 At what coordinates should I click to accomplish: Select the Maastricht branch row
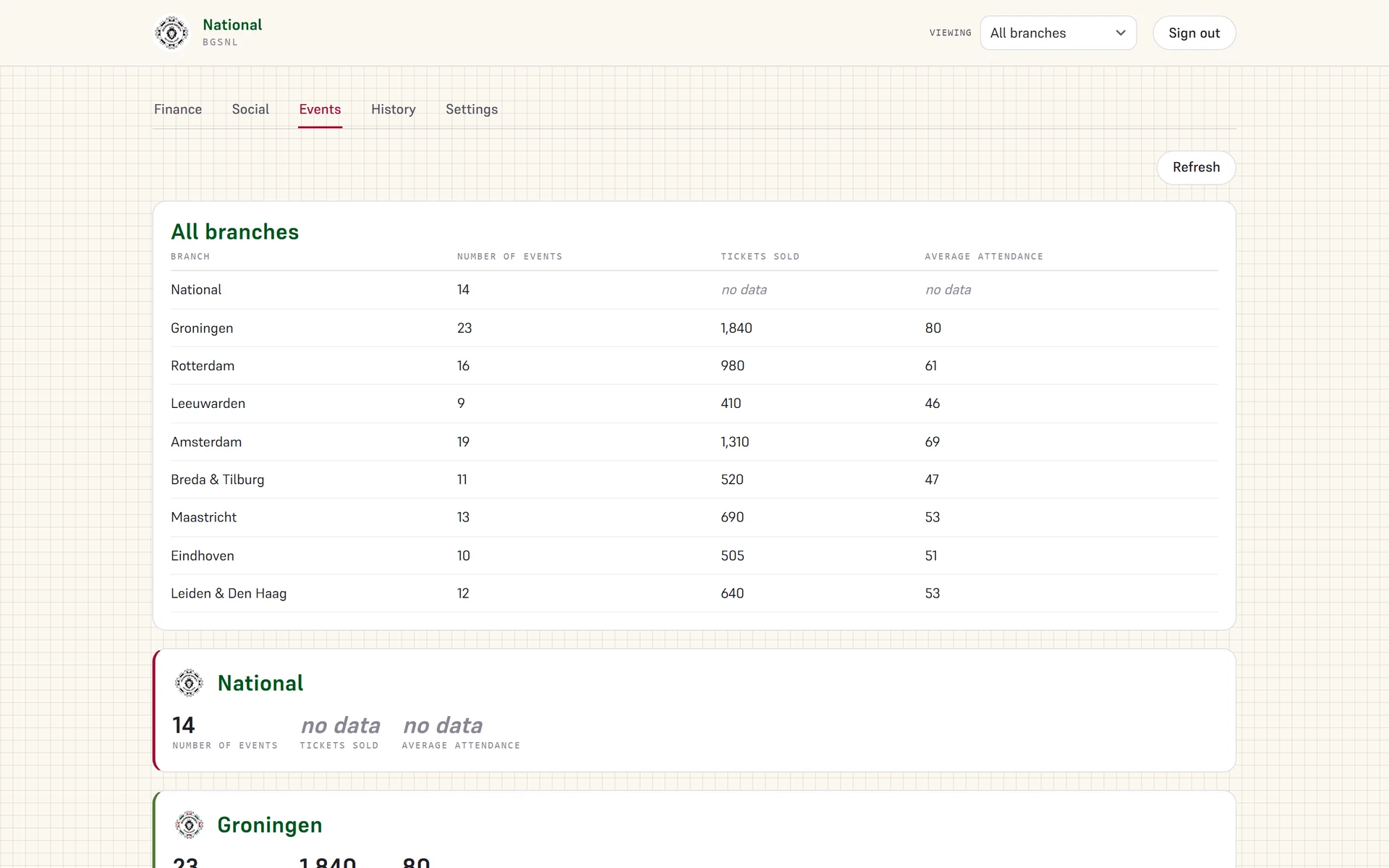694,517
